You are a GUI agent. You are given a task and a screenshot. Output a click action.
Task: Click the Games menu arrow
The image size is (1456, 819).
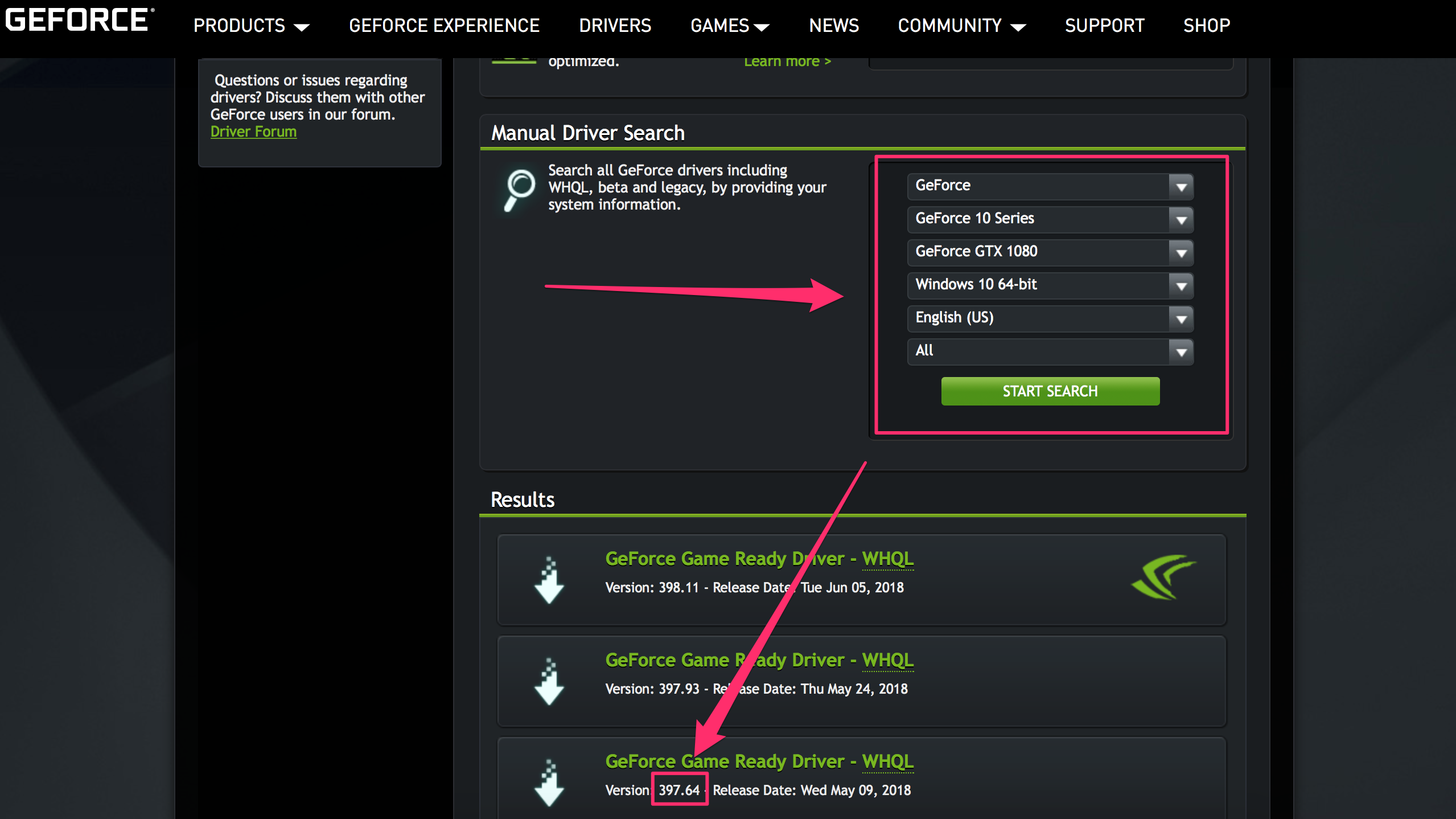pos(761,27)
